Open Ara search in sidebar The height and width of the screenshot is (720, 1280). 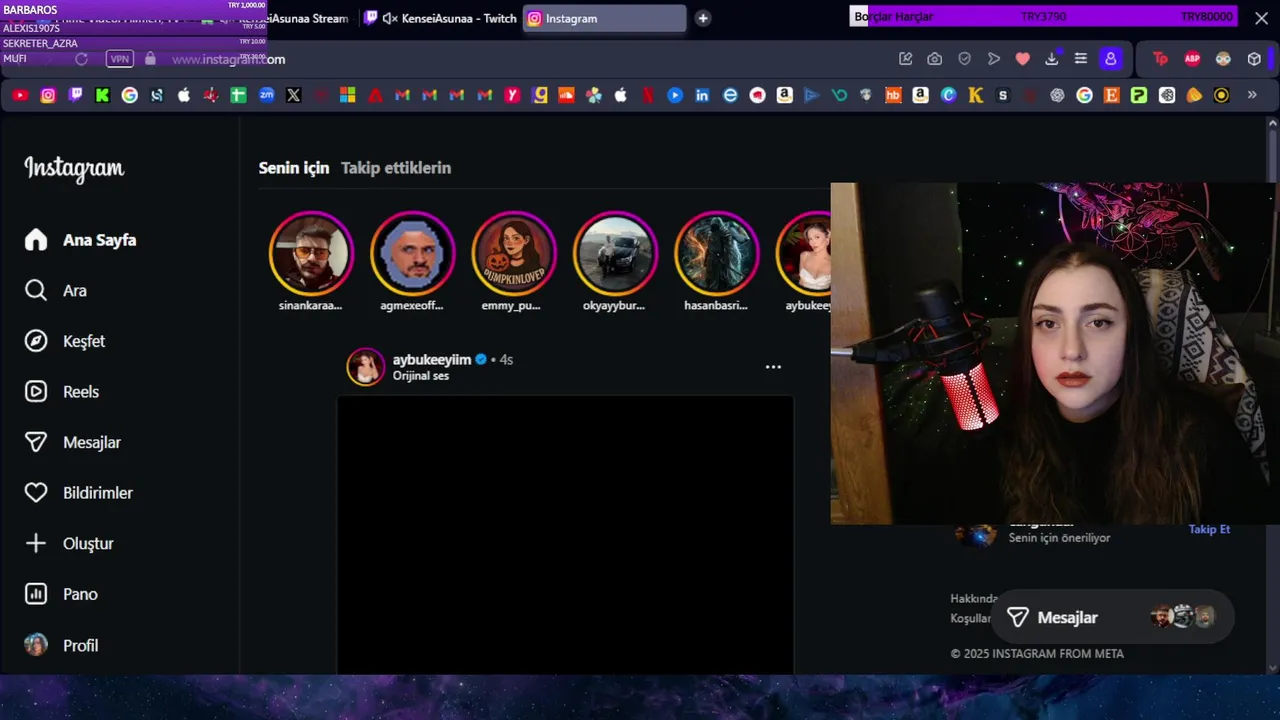(56, 291)
